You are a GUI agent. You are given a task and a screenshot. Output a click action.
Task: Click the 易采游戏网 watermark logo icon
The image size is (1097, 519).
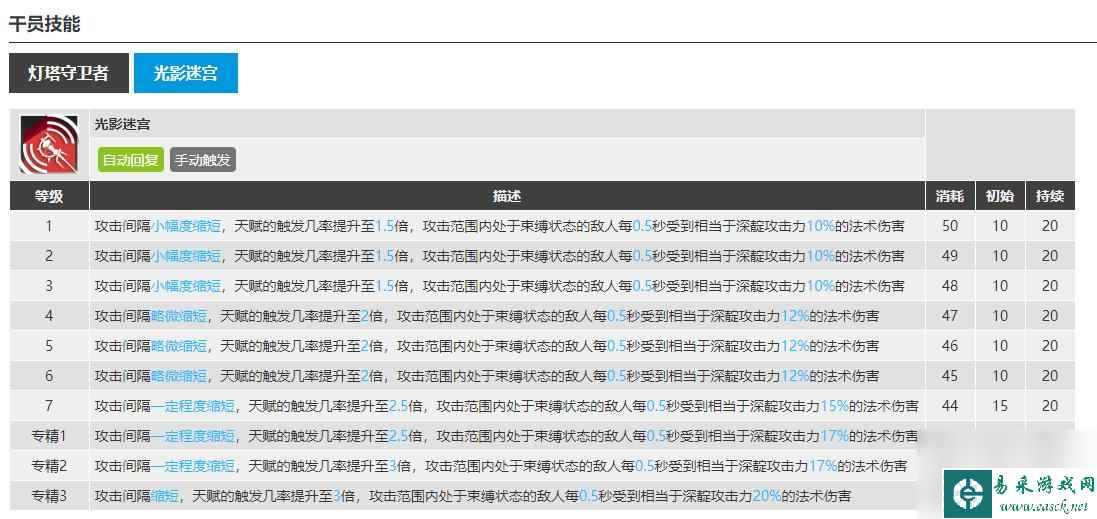(x=969, y=495)
